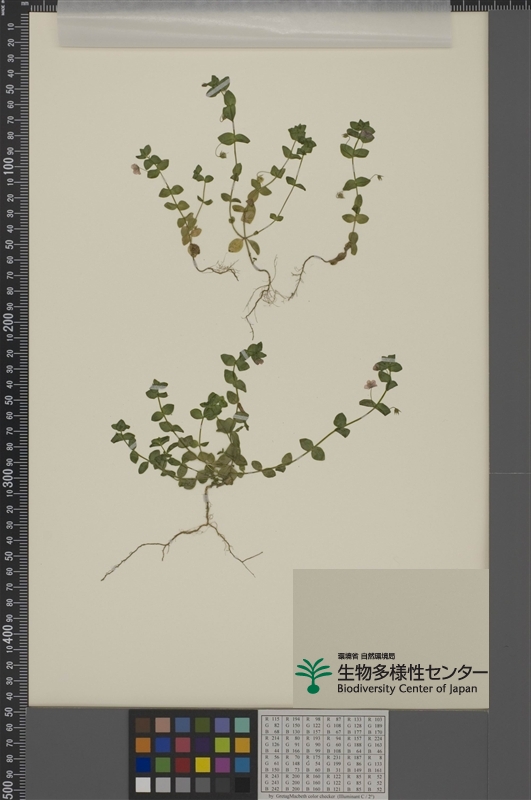Choose the teal swatch in top row
531x800 pixels.
tap(242, 725)
